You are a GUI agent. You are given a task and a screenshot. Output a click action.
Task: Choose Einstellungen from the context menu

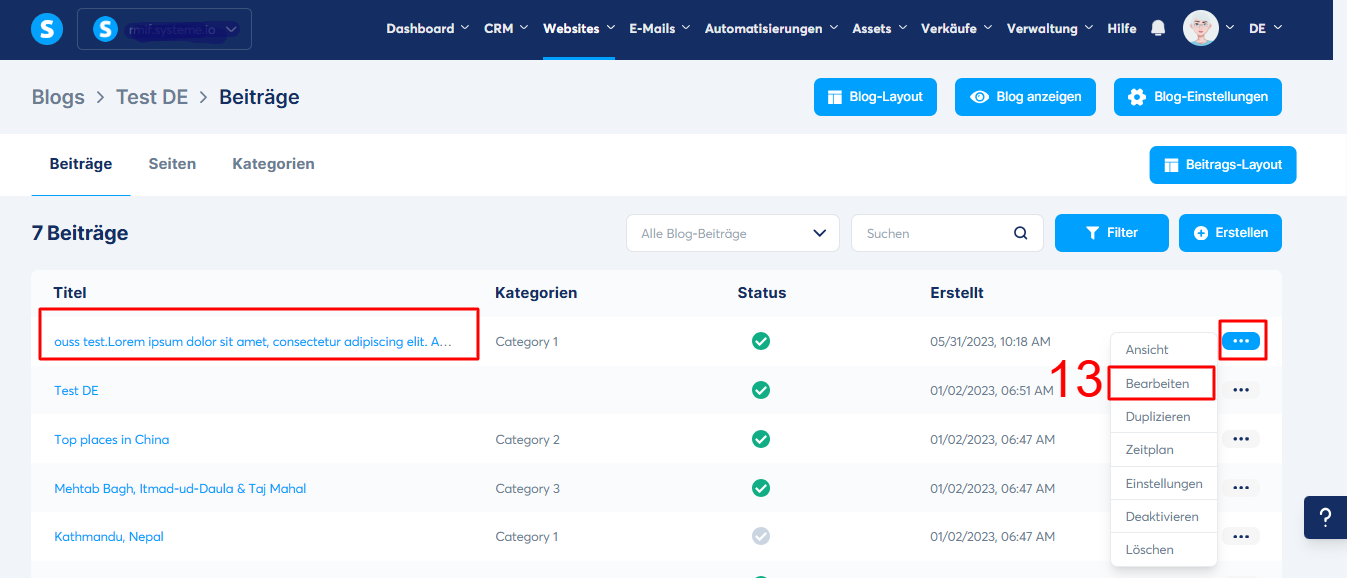(x=1164, y=483)
